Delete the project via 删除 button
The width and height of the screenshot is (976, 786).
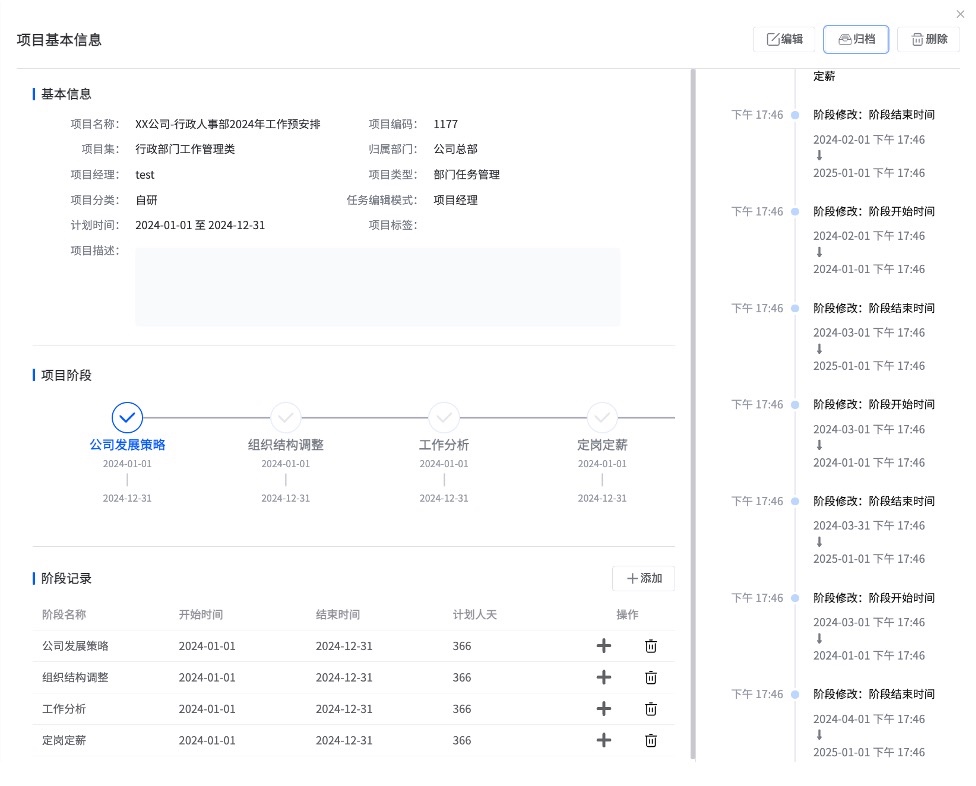929,39
